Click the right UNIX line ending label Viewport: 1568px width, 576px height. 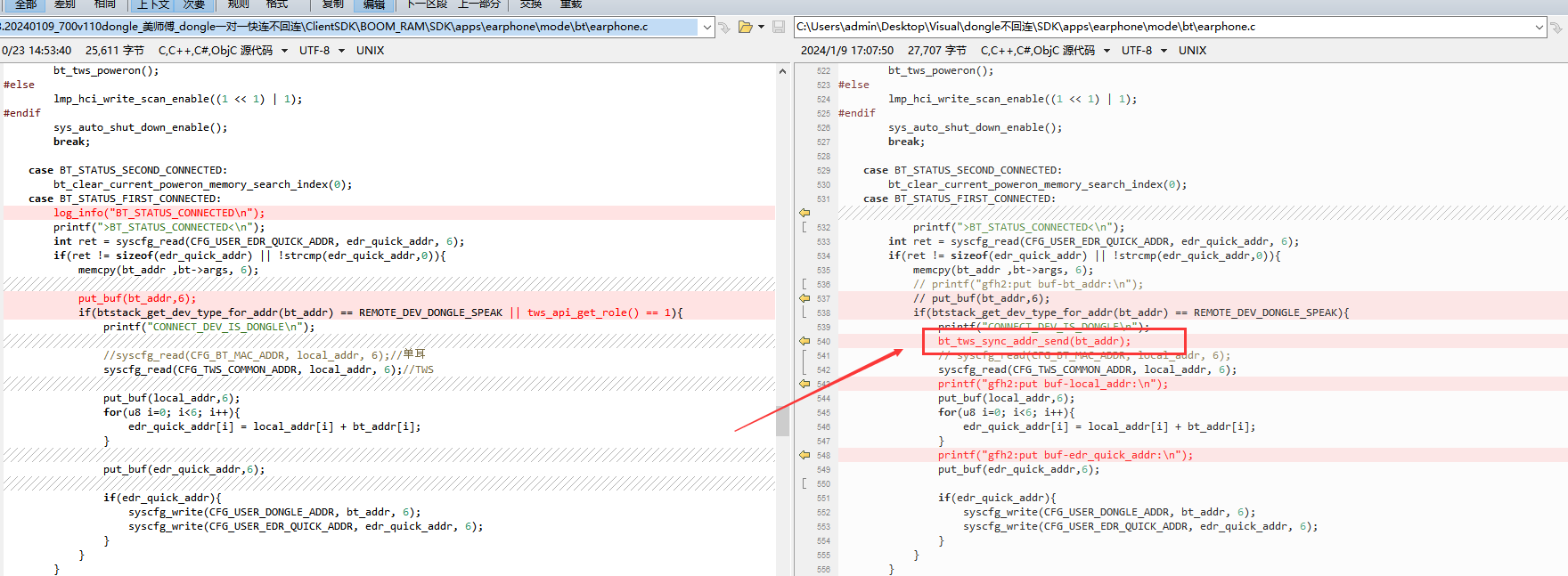(x=1192, y=51)
